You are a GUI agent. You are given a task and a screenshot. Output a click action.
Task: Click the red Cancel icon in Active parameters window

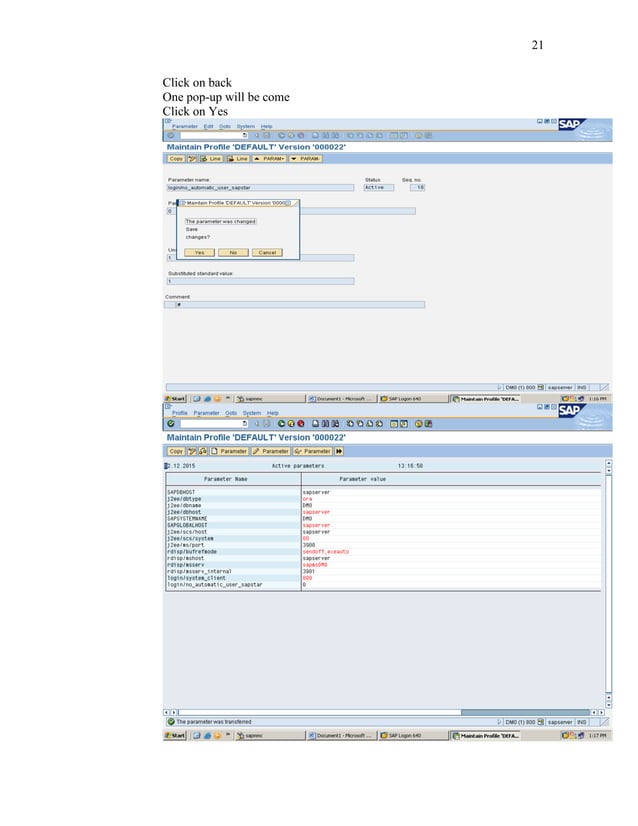[301, 424]
